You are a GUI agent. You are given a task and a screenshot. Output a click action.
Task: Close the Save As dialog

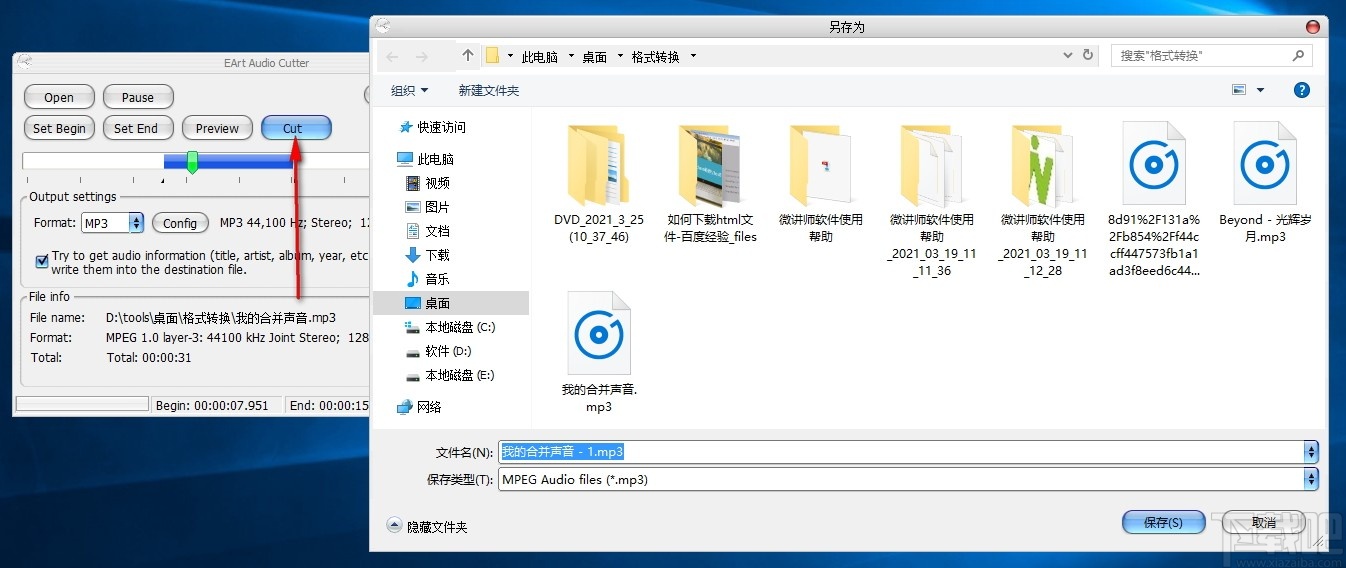point(1313,27)
